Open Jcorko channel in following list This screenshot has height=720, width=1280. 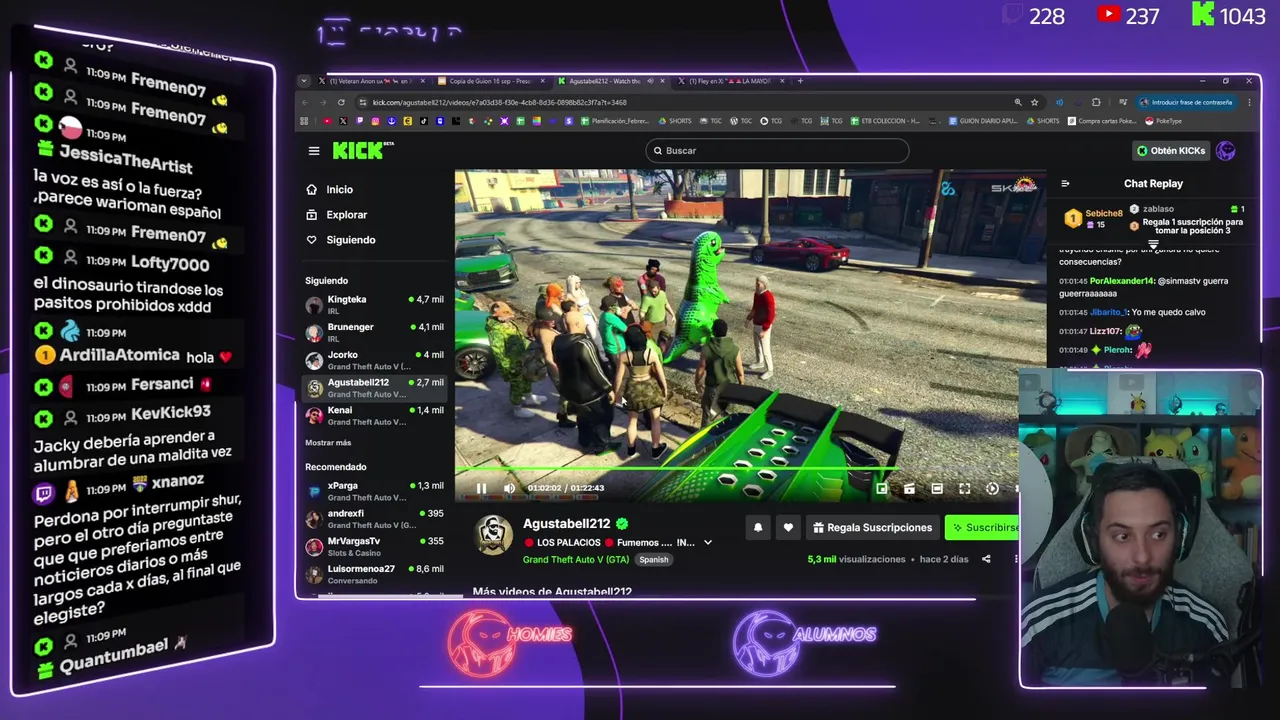(x=374, y=360)
